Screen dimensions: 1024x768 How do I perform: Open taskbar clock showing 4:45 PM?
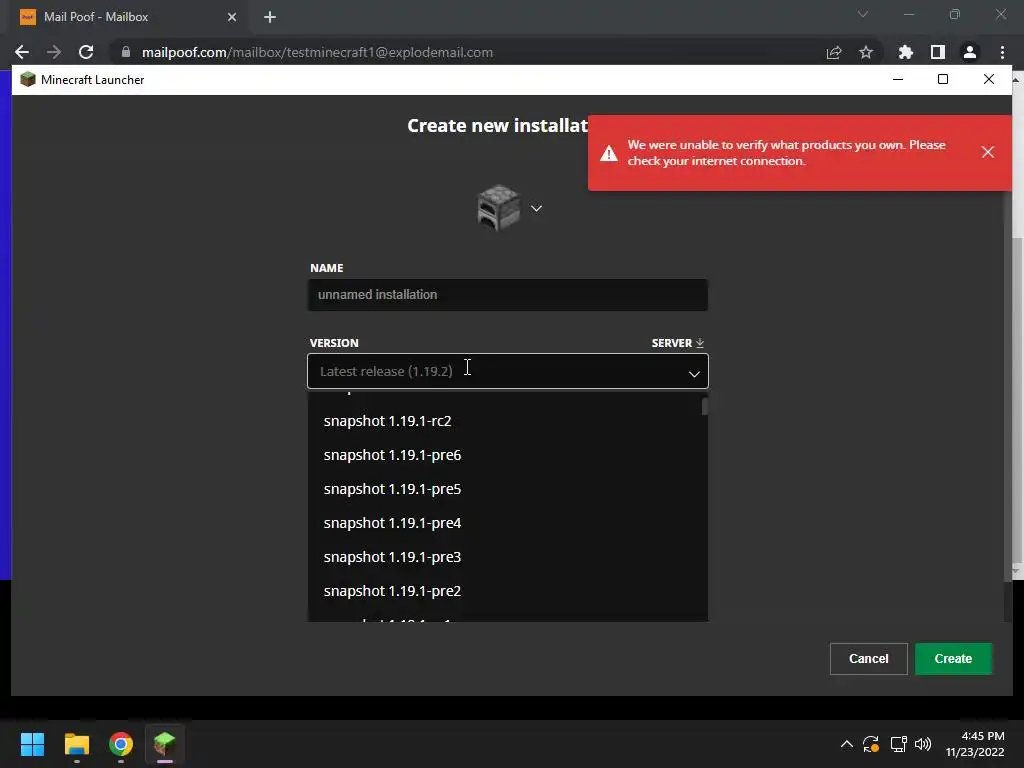pos(975,744)
